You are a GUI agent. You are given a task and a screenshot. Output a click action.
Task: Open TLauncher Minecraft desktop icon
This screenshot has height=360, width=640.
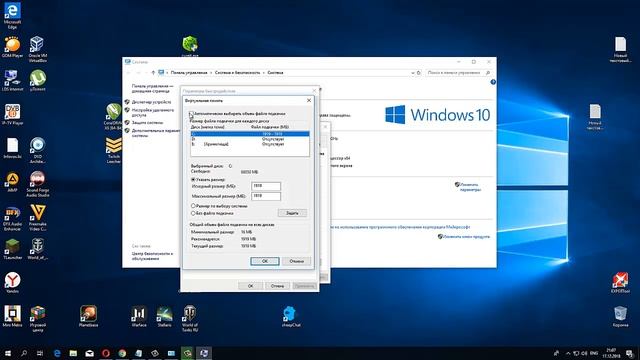tap(12, 249)
